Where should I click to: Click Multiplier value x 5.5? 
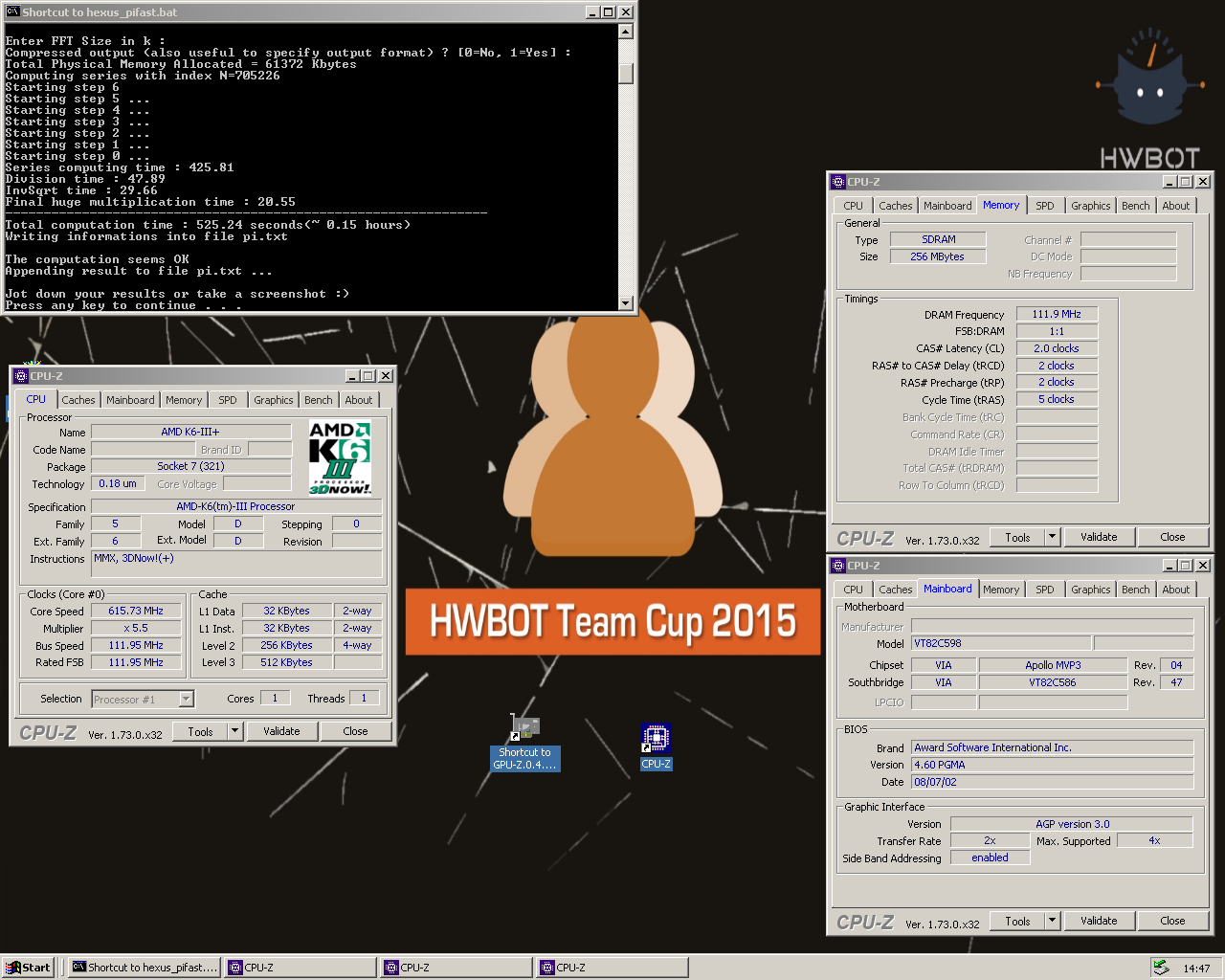tap(136, 628)
